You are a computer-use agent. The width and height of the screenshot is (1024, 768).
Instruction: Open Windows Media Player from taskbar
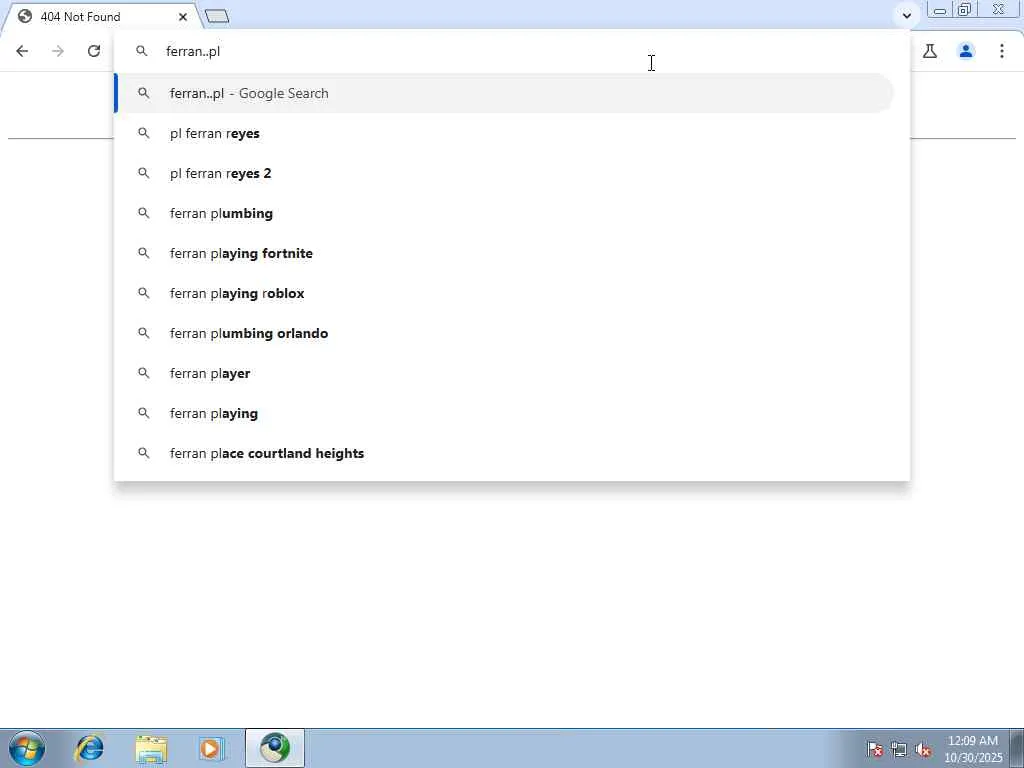click(x=212, y=748)
